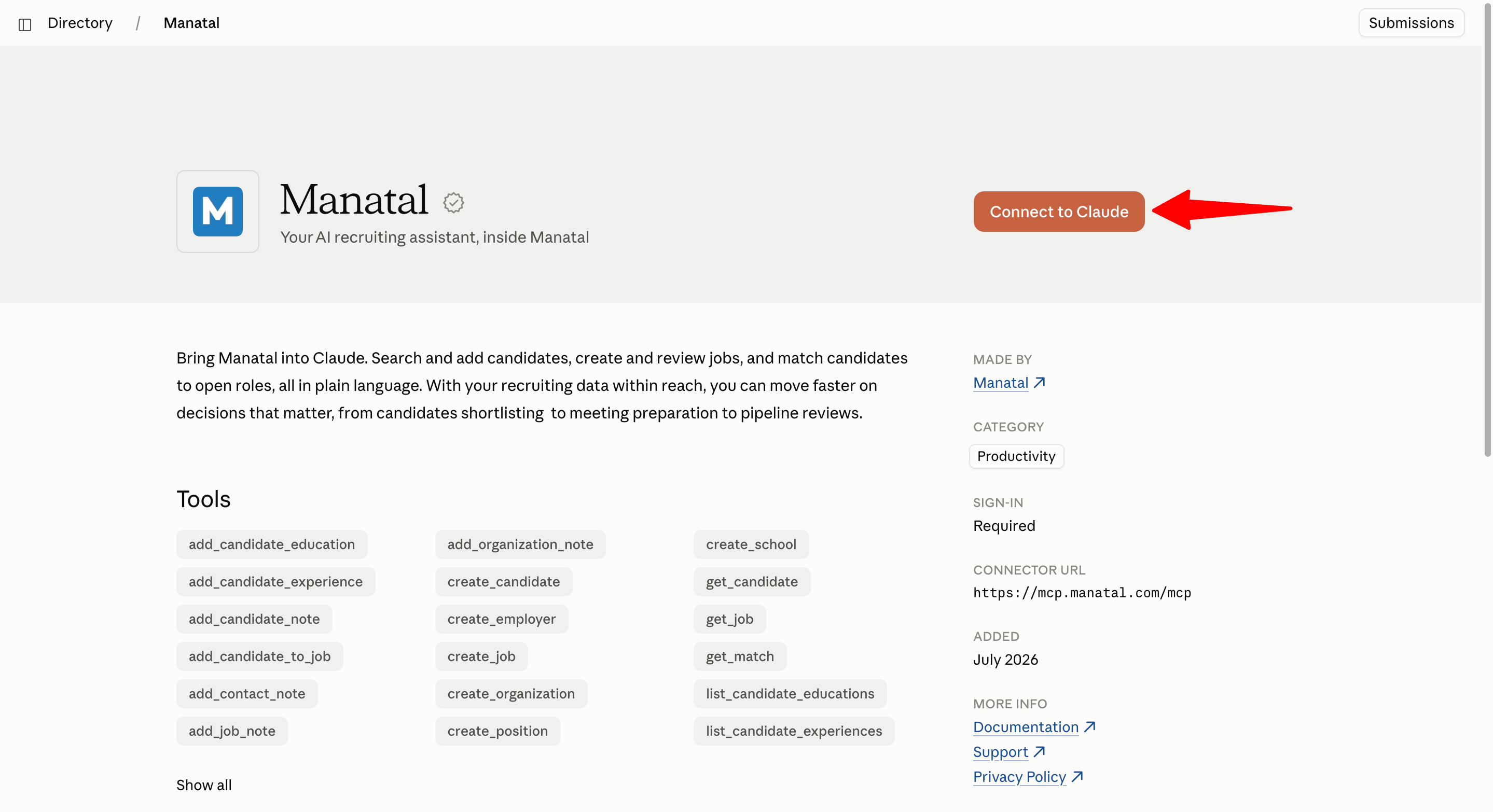Click the 'July 2026' added date
Image resolution: width=1493 pixels, height=812 pixels.
pyautogui.click(x=1005, y=660)
